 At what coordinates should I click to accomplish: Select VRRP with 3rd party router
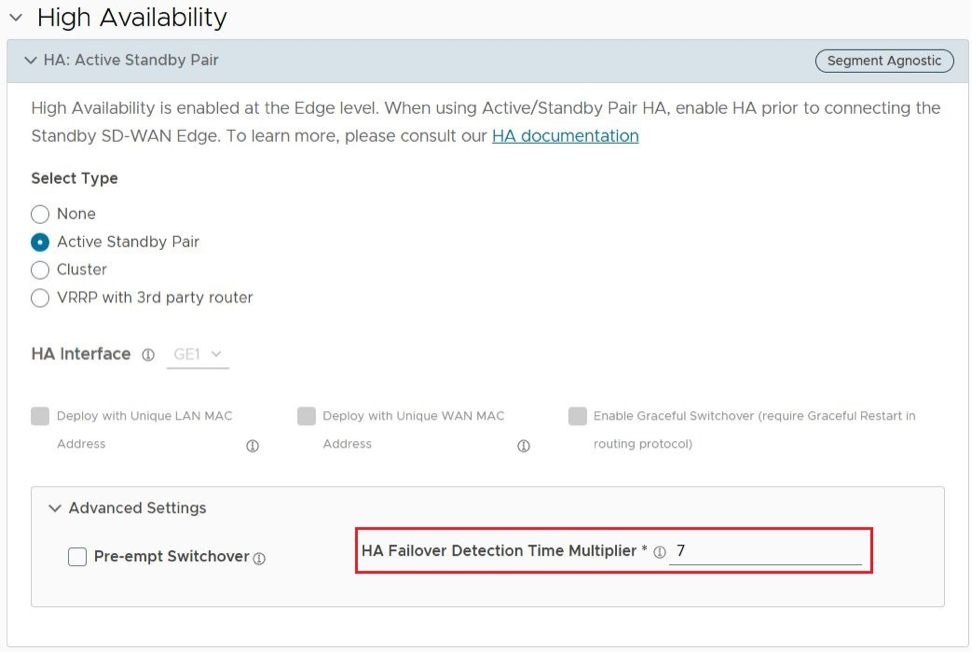pyautogui.click(x=40, y=298)
